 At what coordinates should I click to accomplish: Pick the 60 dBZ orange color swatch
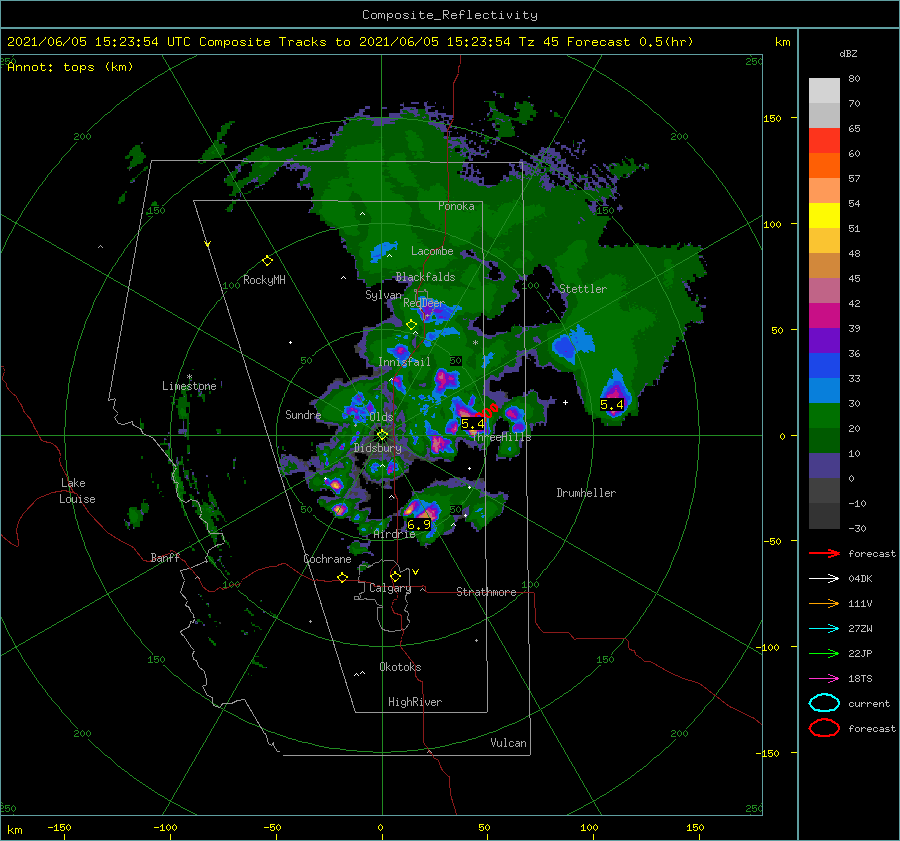(x=824, y=165)
